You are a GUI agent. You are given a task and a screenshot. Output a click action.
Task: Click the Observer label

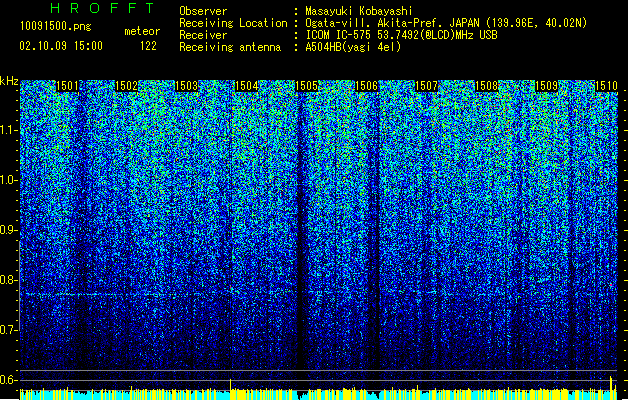pos(203,11)
